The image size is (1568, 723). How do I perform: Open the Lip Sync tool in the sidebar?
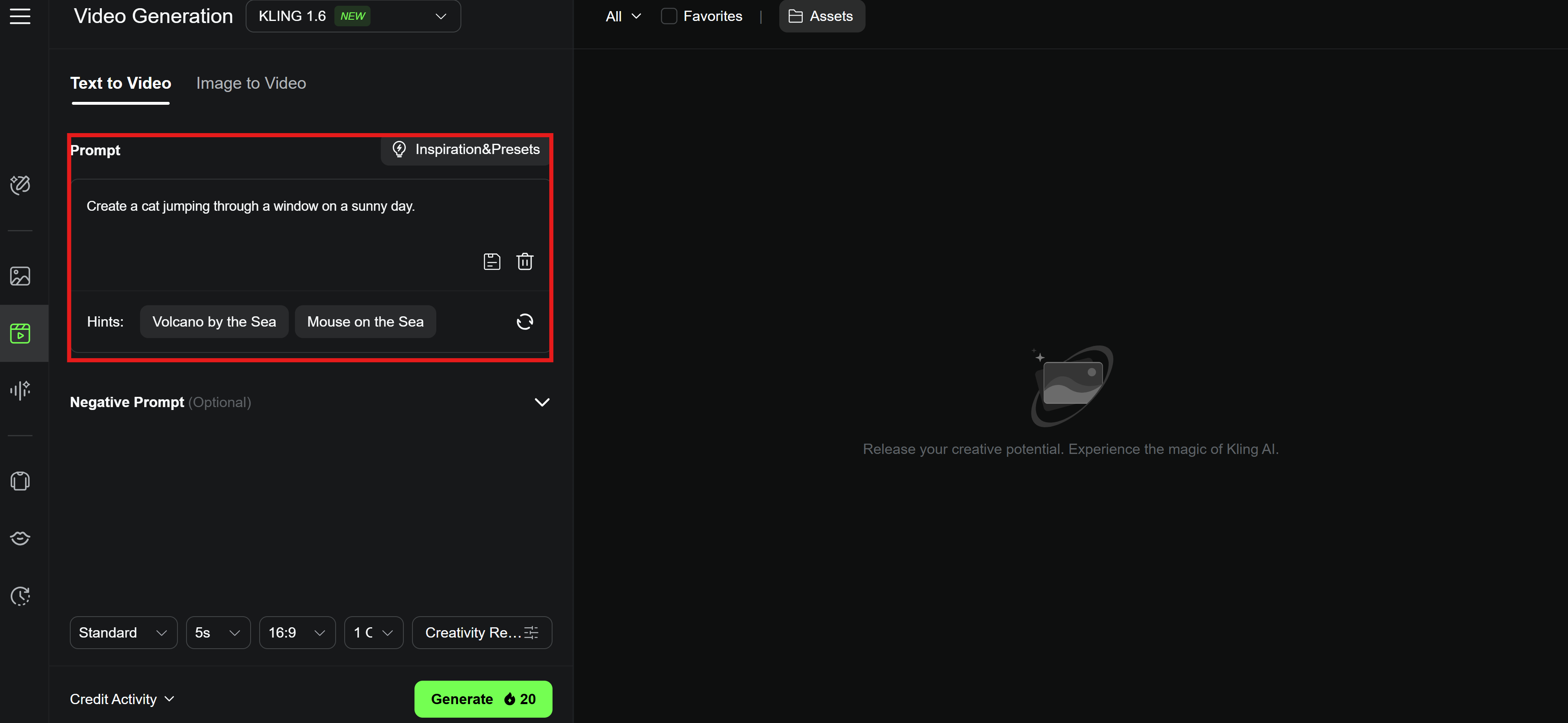(19, 538)
